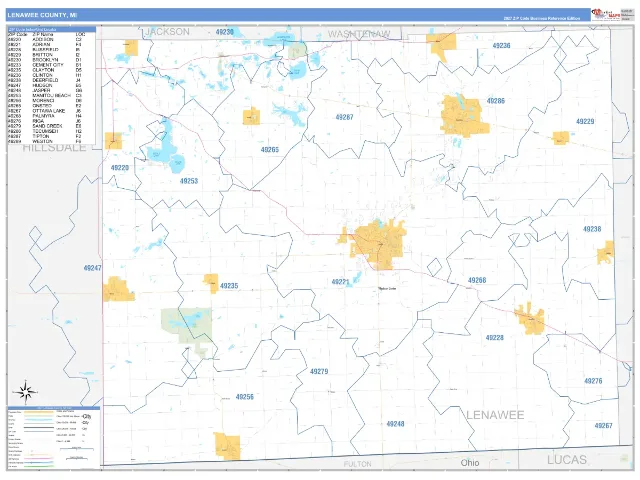
Task: Click the LUCAS county label
Action: 567,460
